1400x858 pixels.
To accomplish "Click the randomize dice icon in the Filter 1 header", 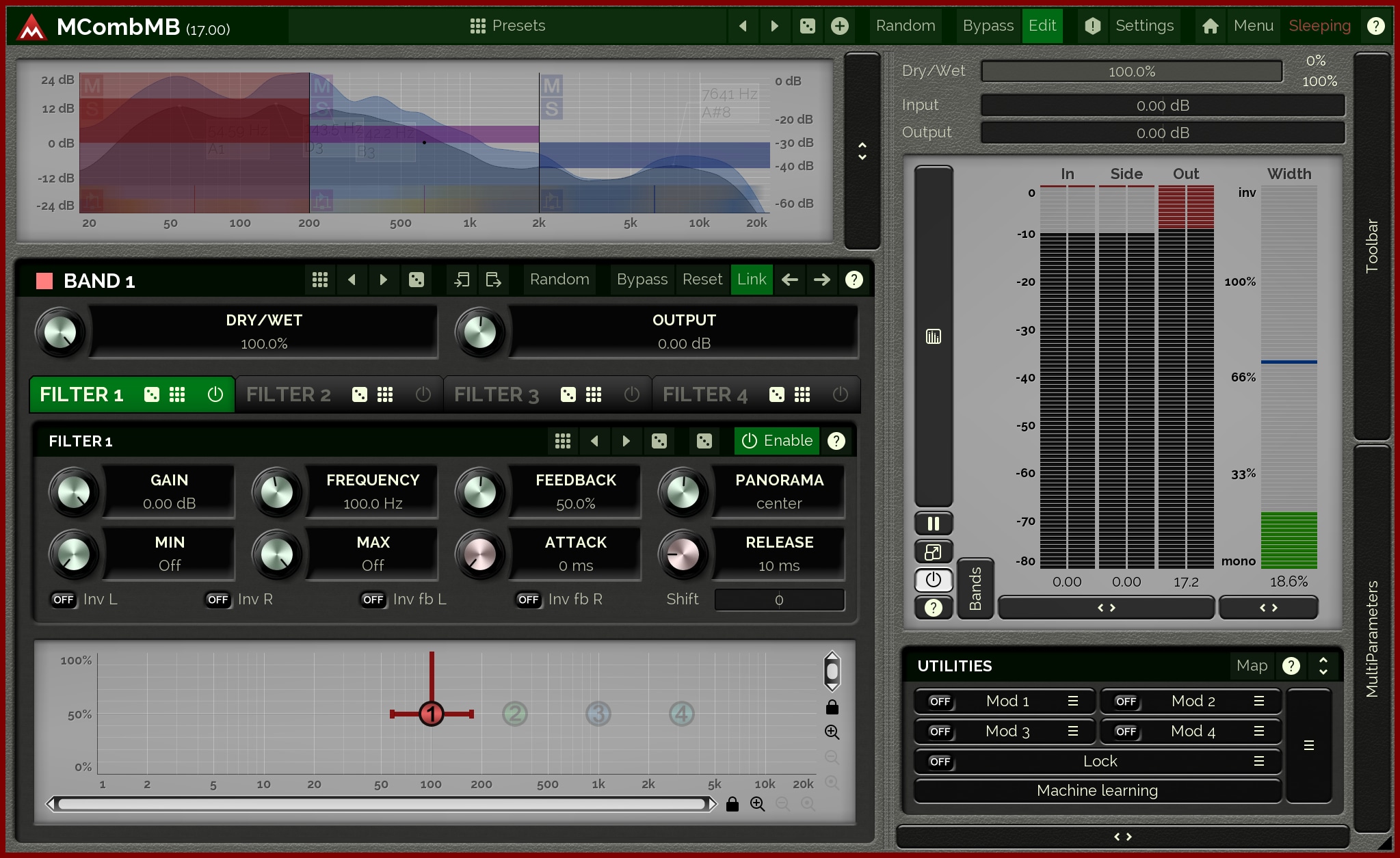I will [704, 441].
